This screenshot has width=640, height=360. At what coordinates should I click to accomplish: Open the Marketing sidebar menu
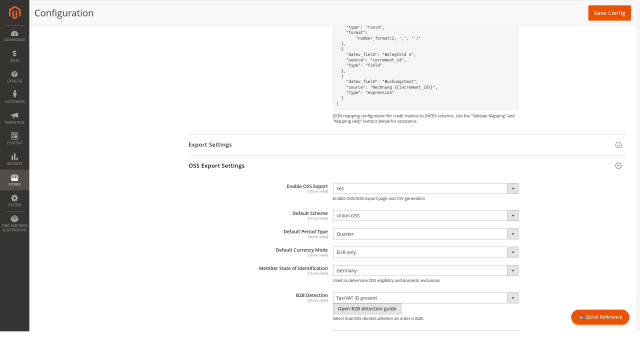coord(15,118)
